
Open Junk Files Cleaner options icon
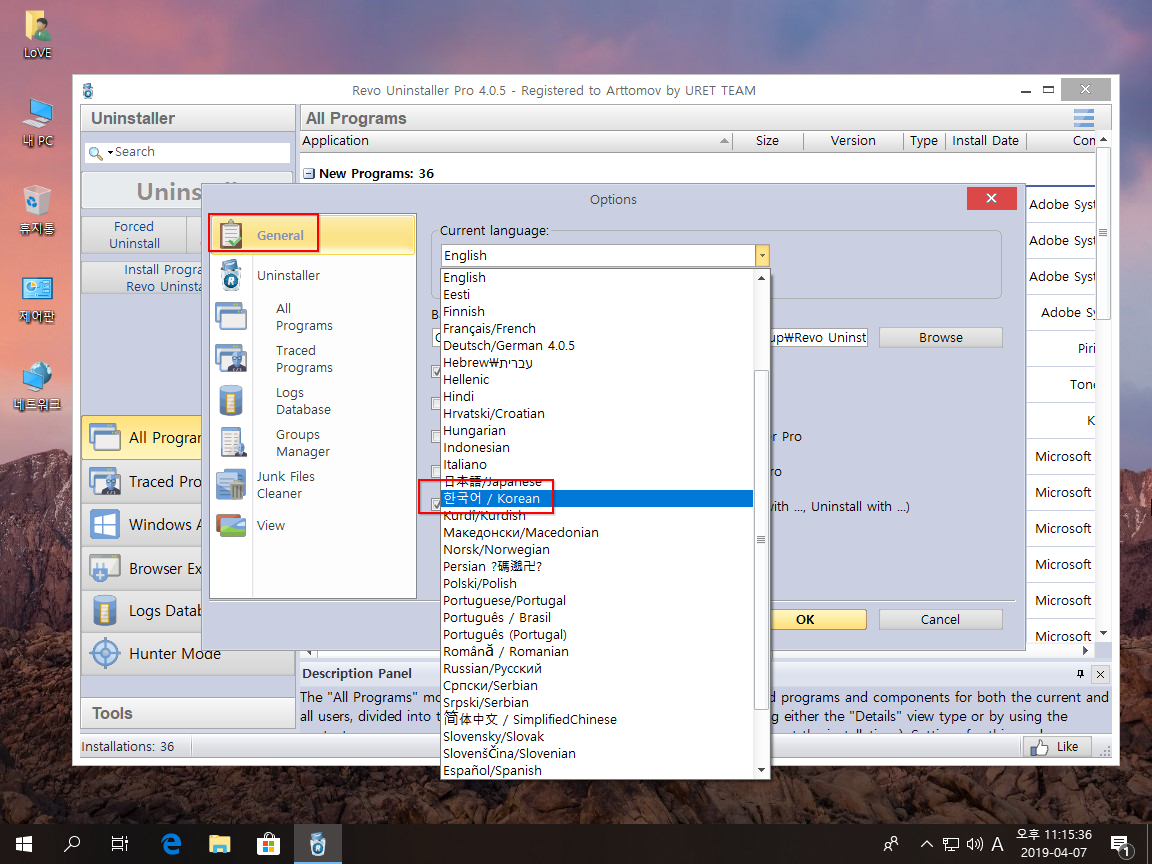pyautogui.click(x=231, y=484)
